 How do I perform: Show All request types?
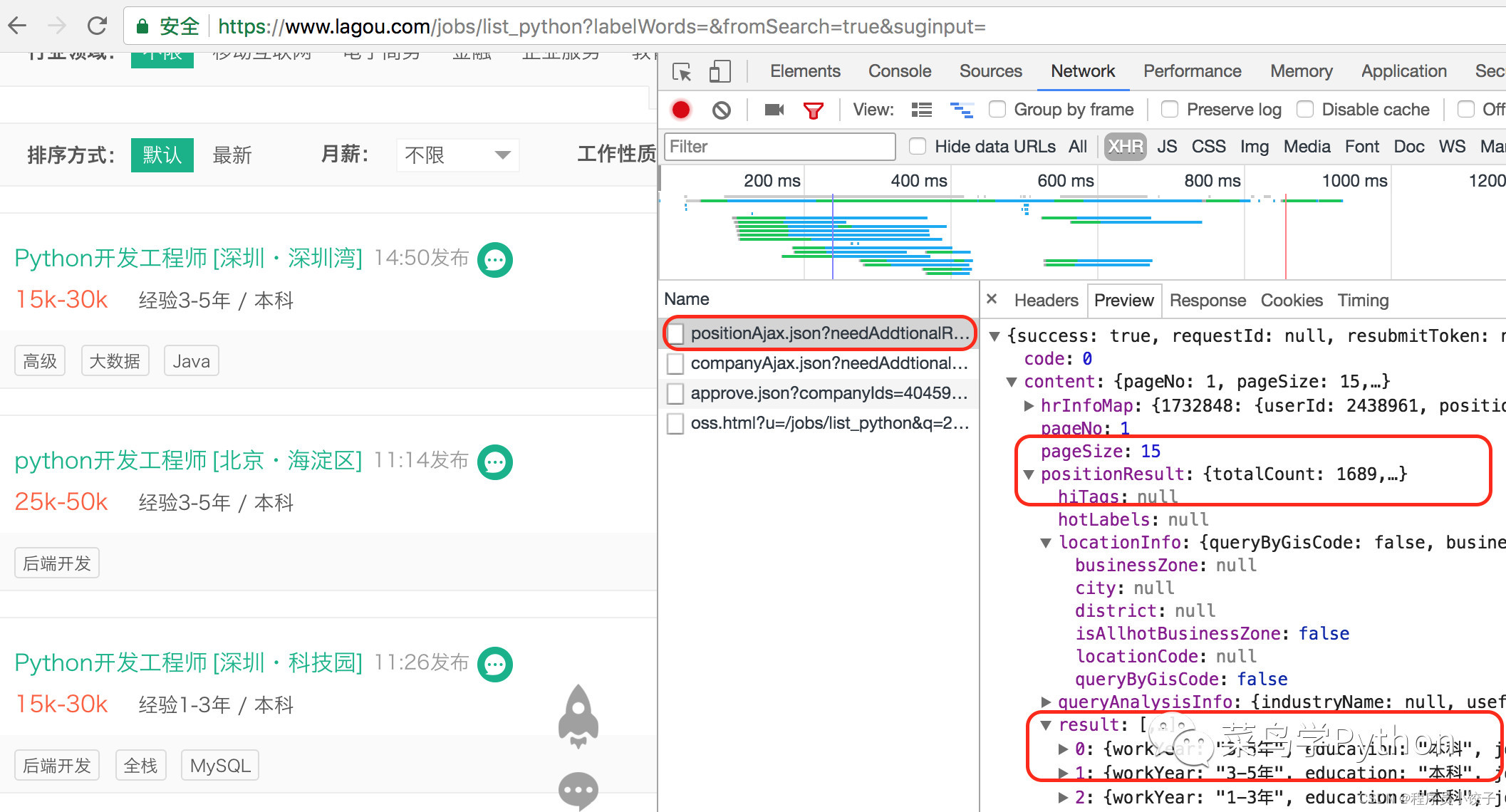[1078, 147]
